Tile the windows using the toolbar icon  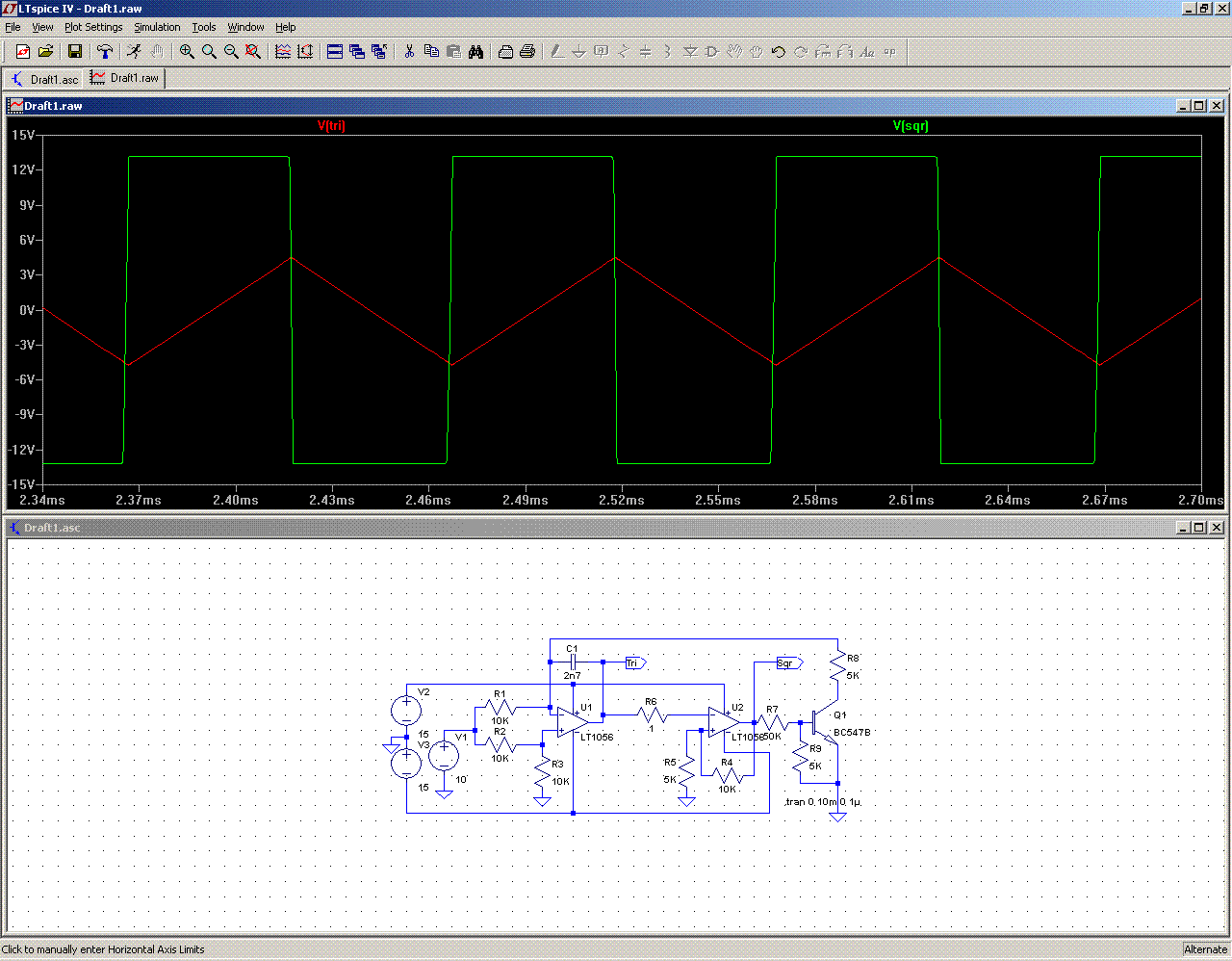pyautogui.click(x=335, y=52)
